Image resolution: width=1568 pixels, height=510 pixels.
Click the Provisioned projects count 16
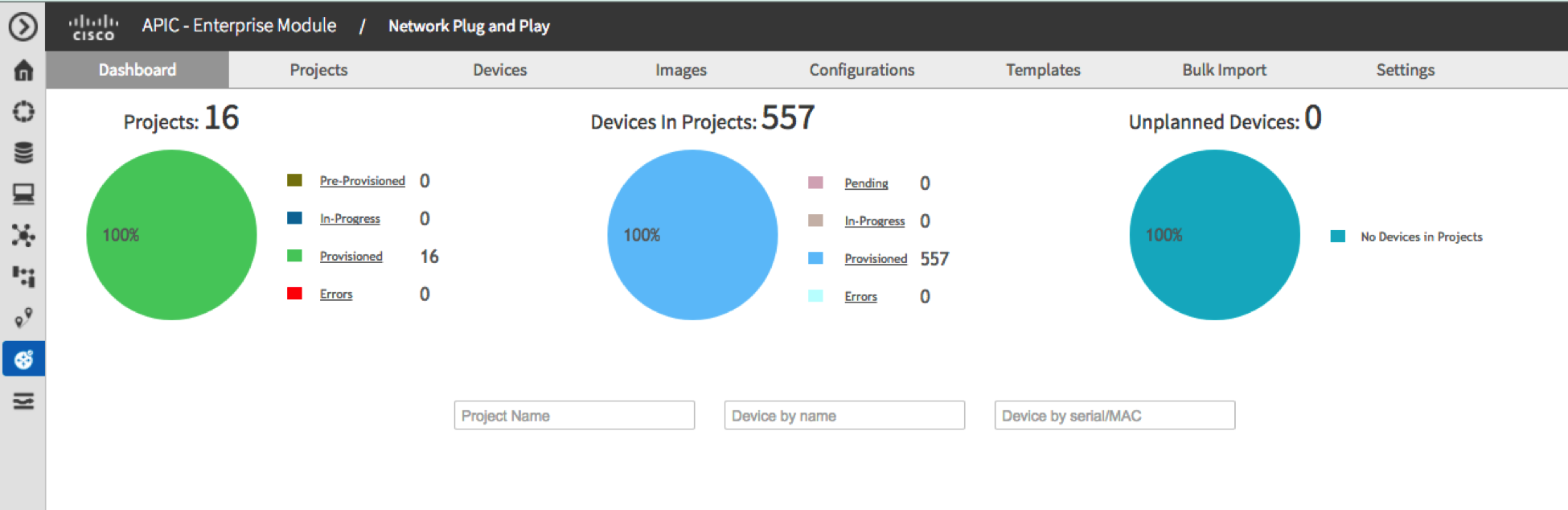[x=429, y=257]
